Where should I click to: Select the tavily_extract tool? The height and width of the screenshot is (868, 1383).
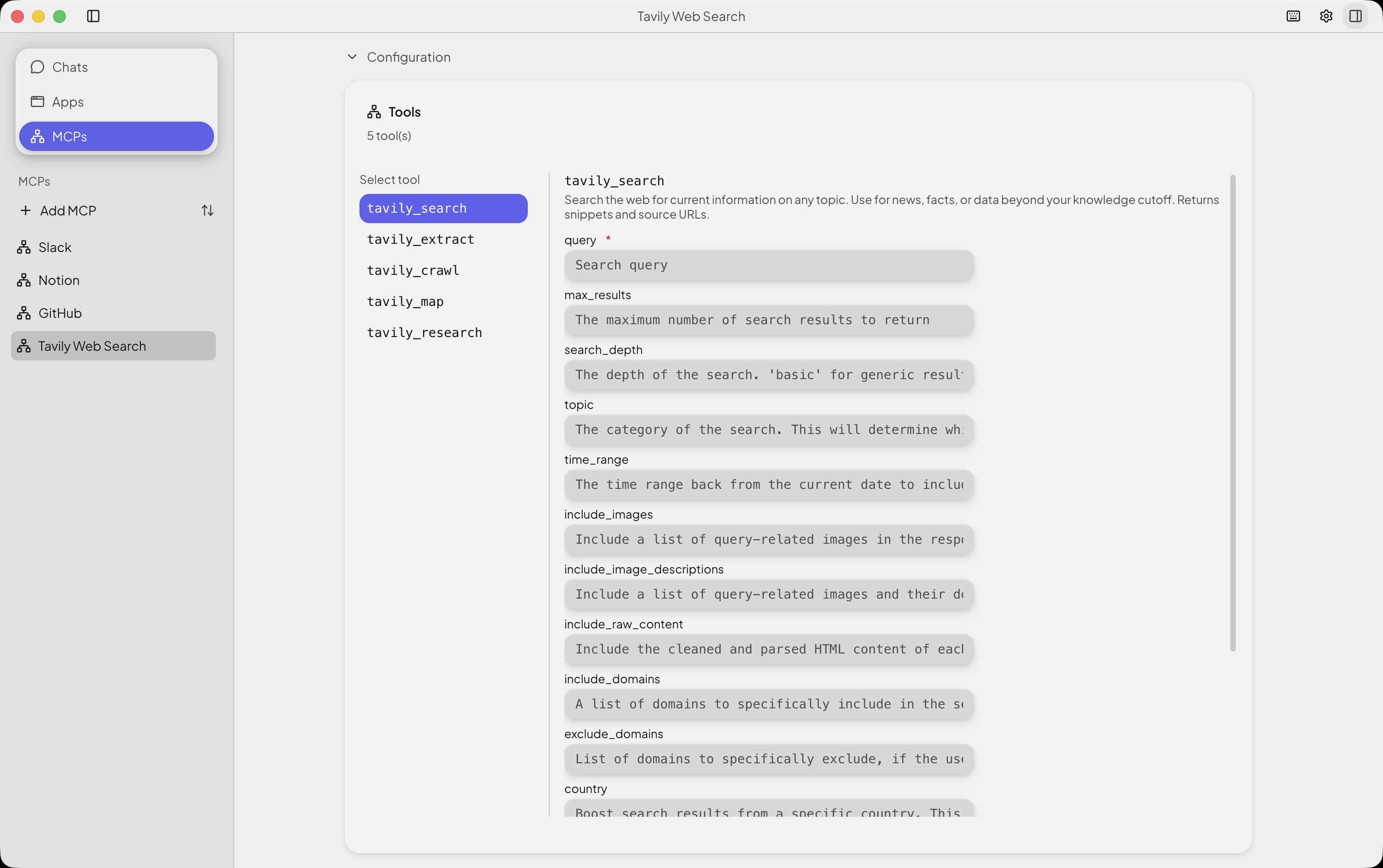pyautogui.click(x=420, y=239)
